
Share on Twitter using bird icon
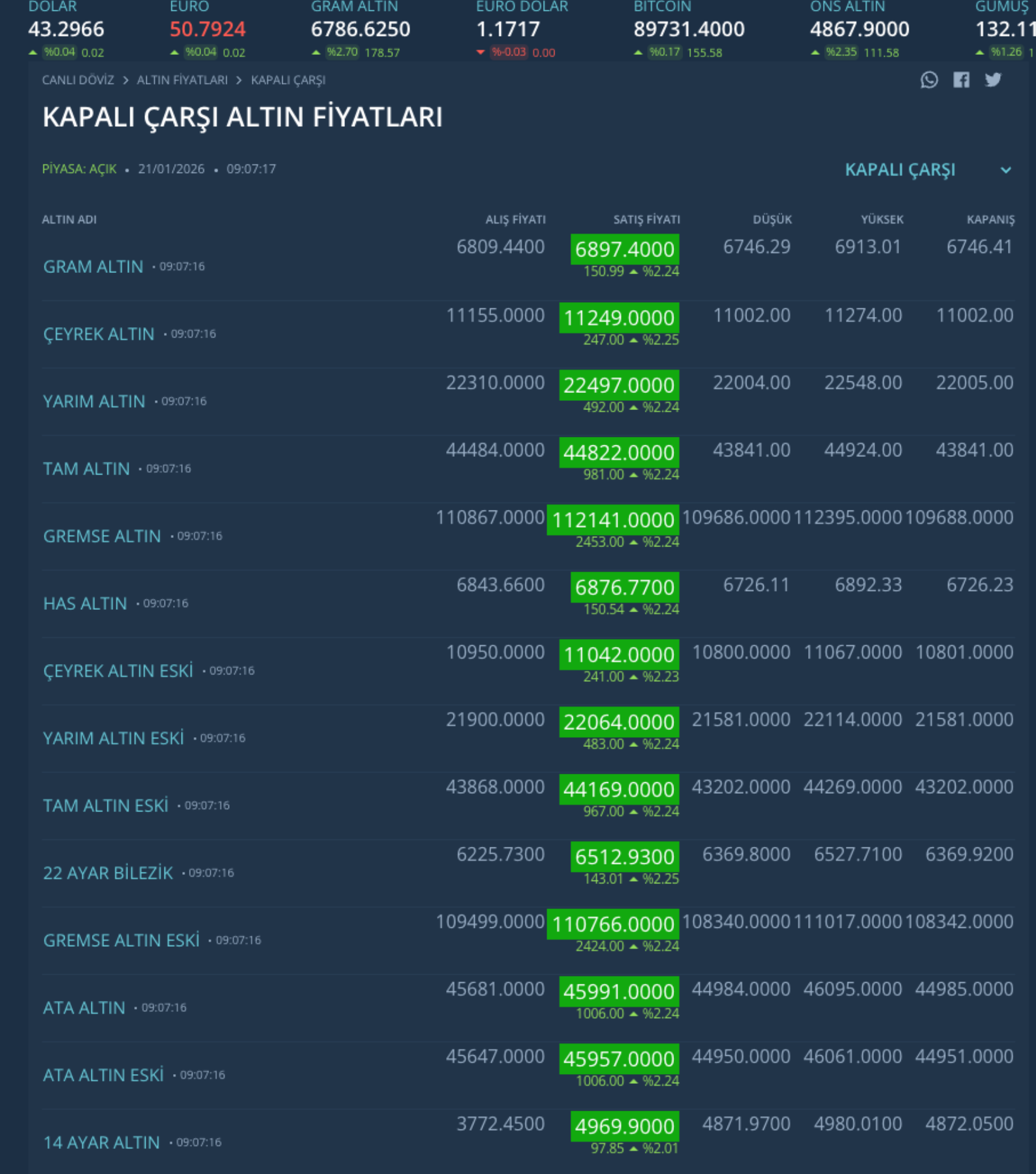(993, 80)
